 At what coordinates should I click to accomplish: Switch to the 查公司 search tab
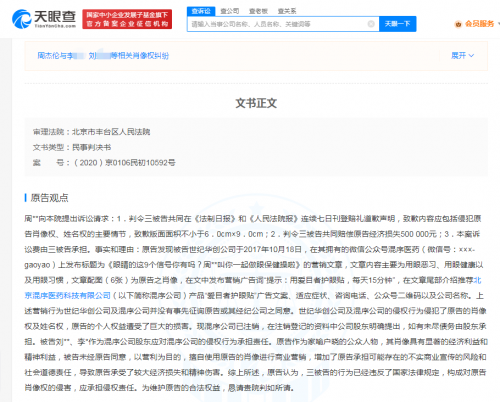coord(230,11)
